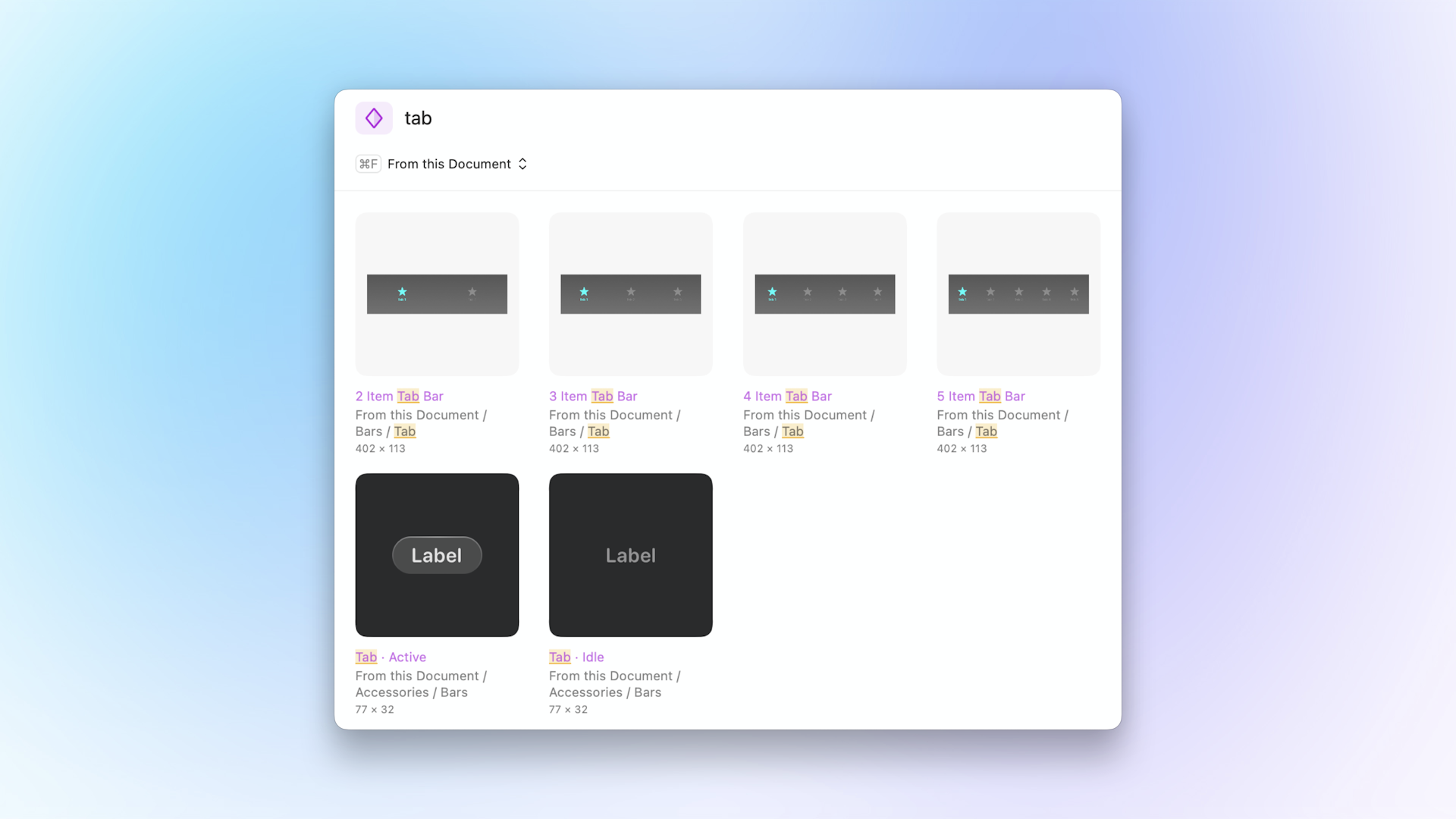Click the Tab · Idle title link
This screenshot has height=819, width=1456.
pos(576,657)
